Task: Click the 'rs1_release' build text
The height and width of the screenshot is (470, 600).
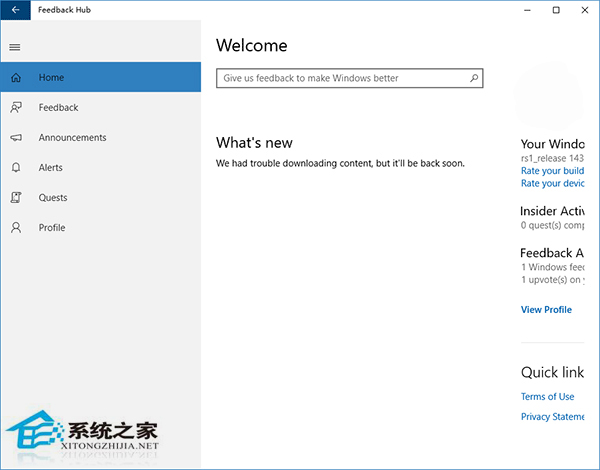Action: click(x=552, y=158)
